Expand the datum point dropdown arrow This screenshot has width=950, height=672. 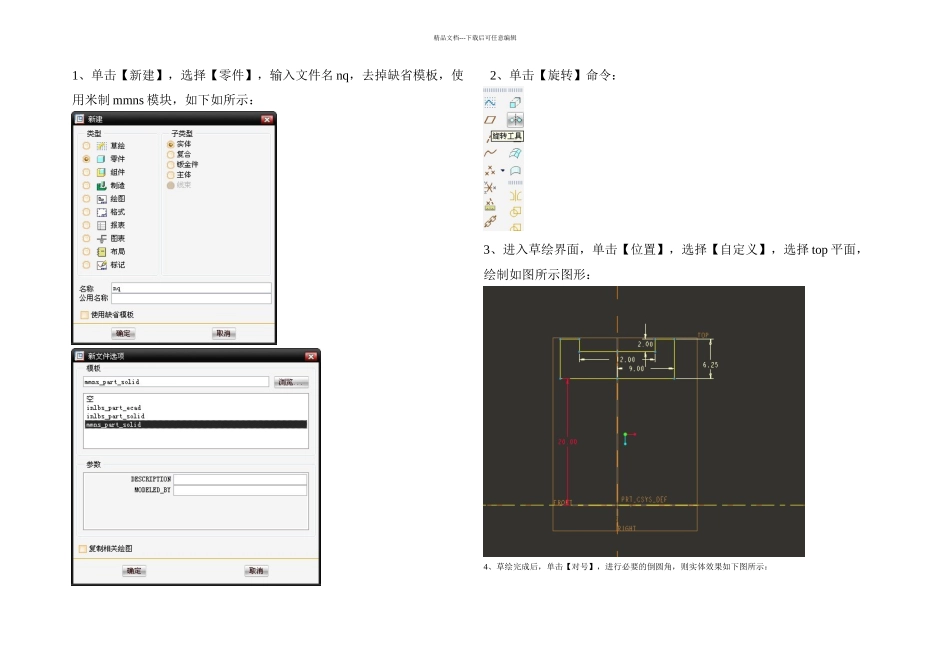(x=503, y=170)
